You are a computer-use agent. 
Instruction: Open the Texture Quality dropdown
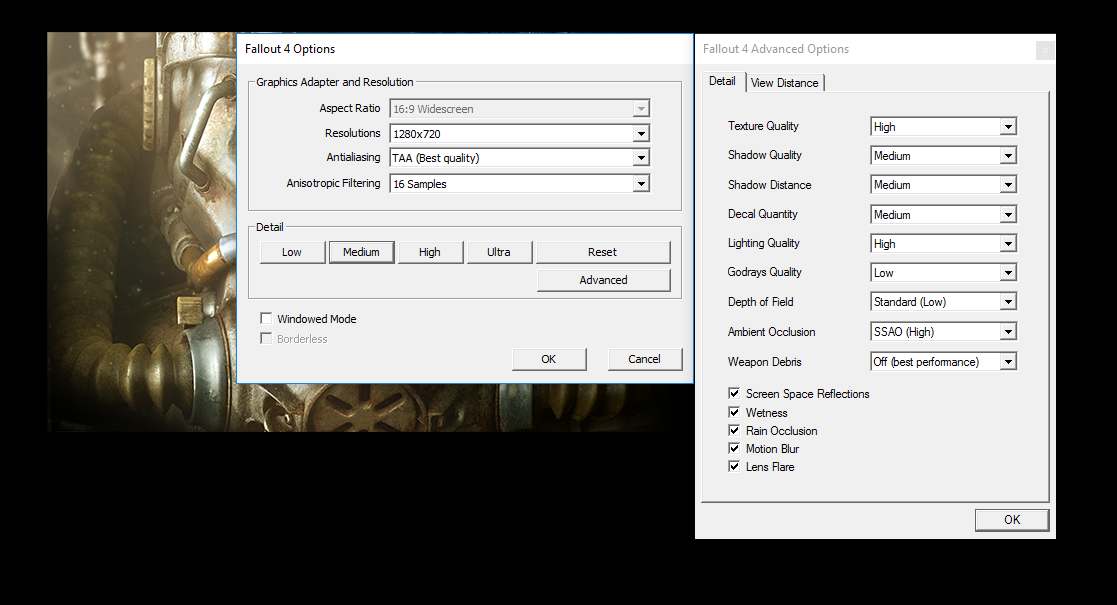point(943,127)
